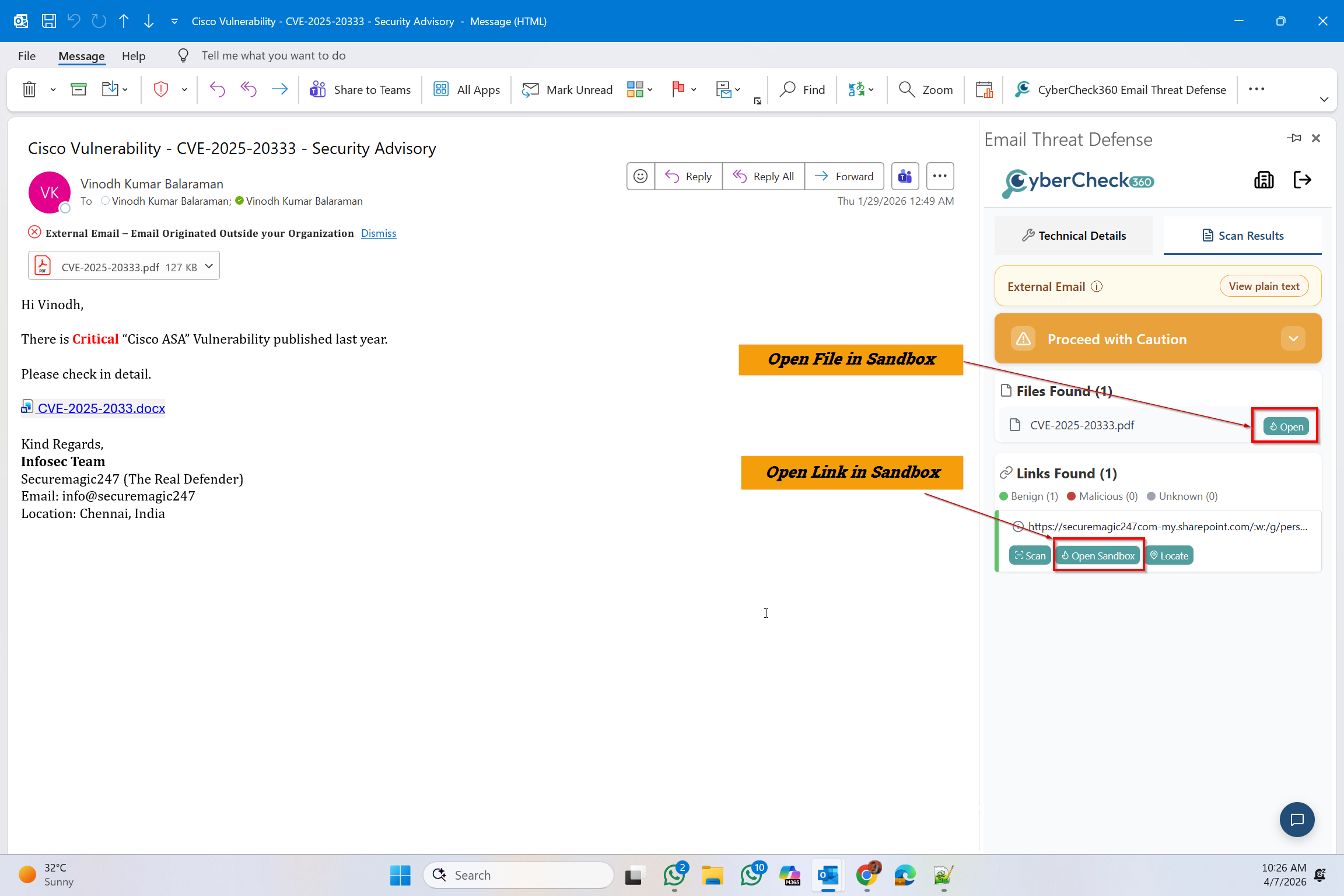This screenshot has width=1344, height=896.
Task: Click Forward button in message header
Action: click(844, 176)
